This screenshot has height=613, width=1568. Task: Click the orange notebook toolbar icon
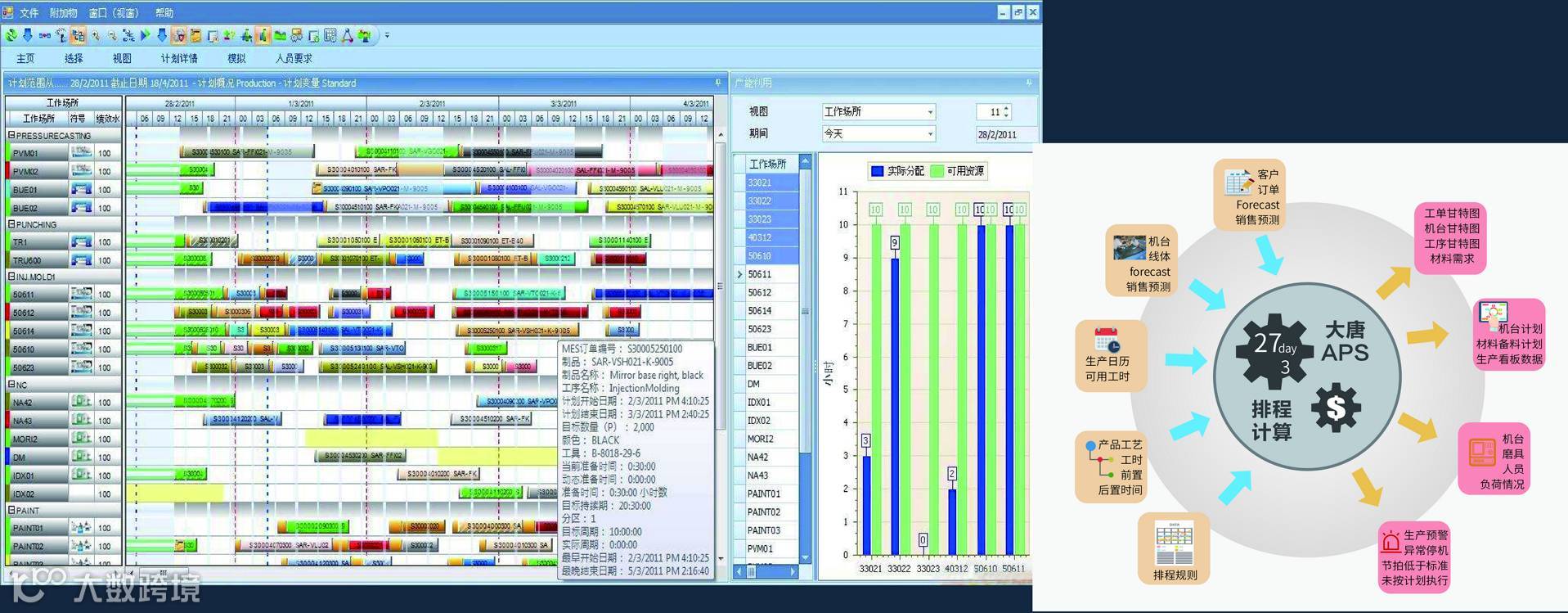[195, 35]
